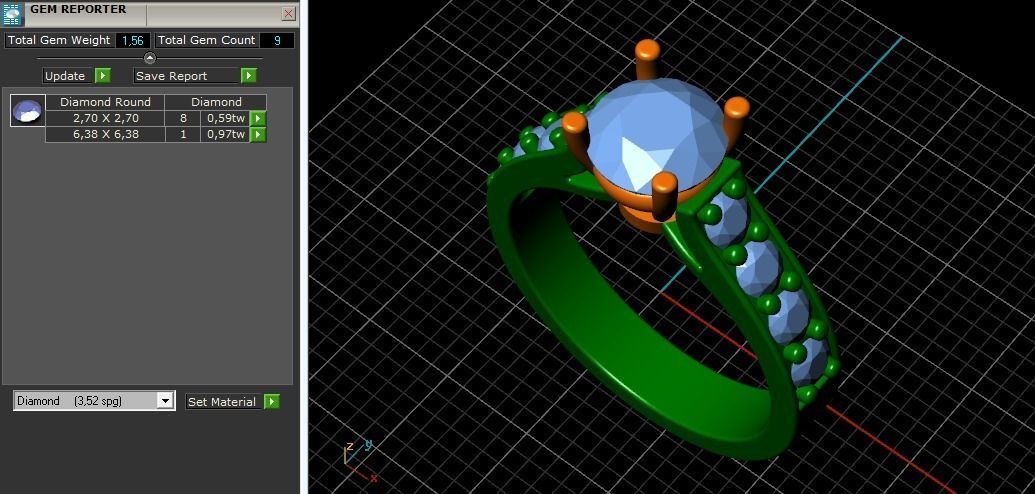This screenshot has width=1035, height=494.
Task: Click the 'Diamond' material header cell
Action: pyautogui.click(x=217, y=102)
